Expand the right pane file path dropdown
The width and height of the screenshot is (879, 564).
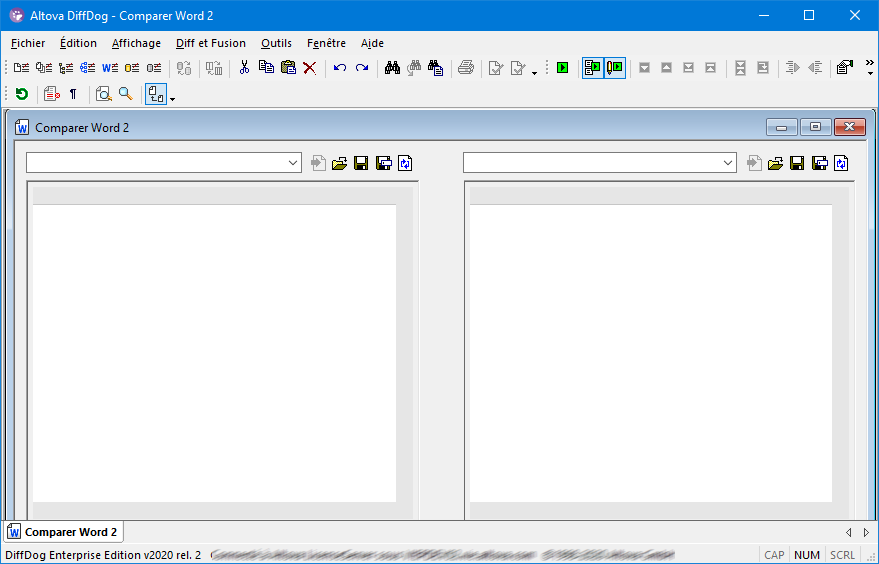click(x=729, y=163)
